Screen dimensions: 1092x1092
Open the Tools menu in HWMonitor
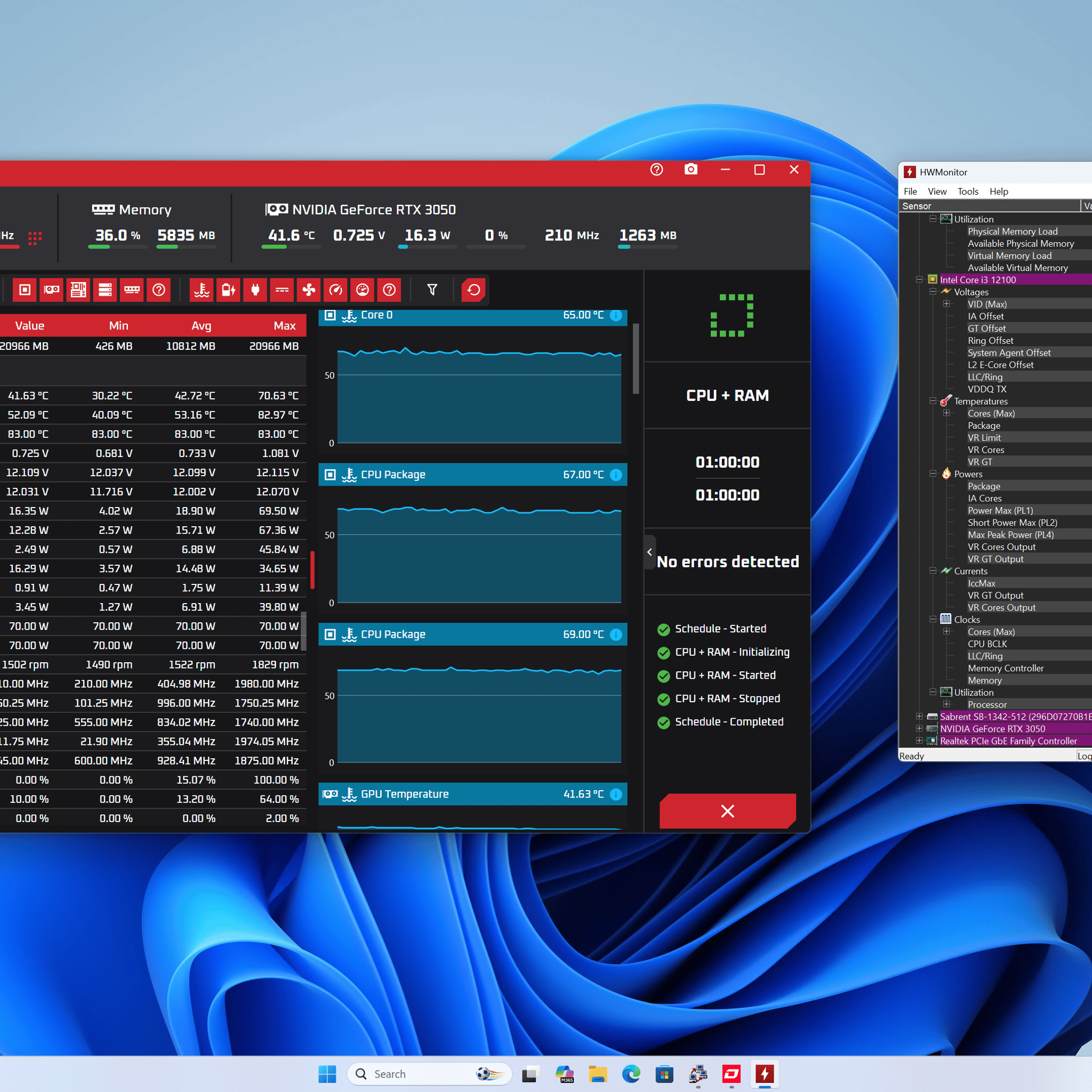[x=968, y=191]
